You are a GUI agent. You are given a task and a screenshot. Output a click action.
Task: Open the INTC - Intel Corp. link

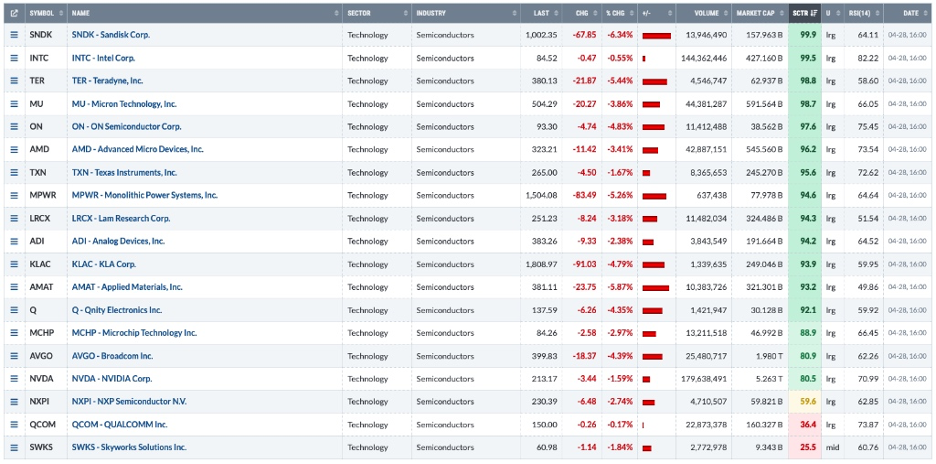(x=103, y=58)
